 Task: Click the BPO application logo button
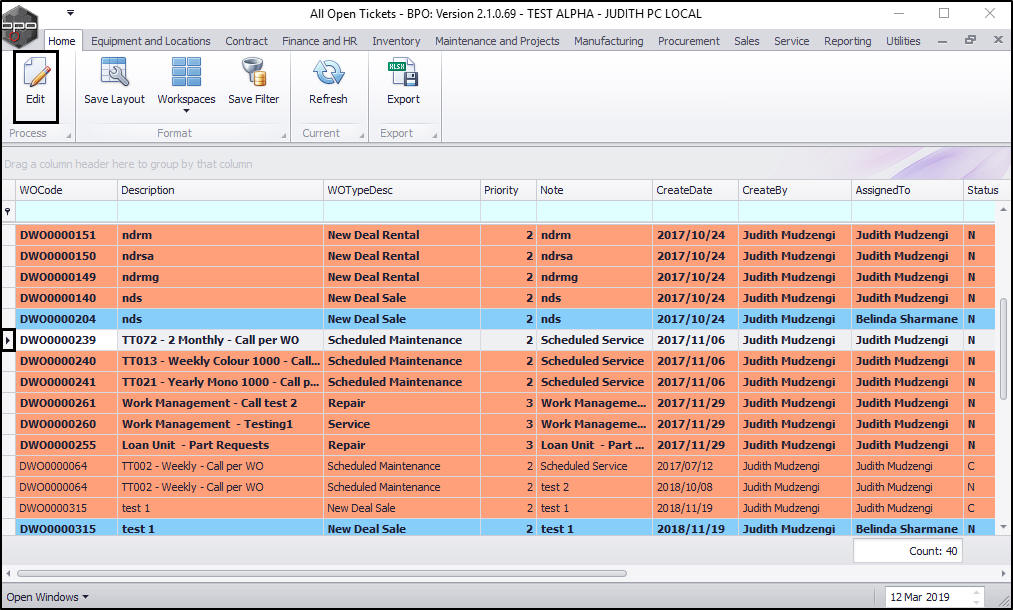[21, 24]
